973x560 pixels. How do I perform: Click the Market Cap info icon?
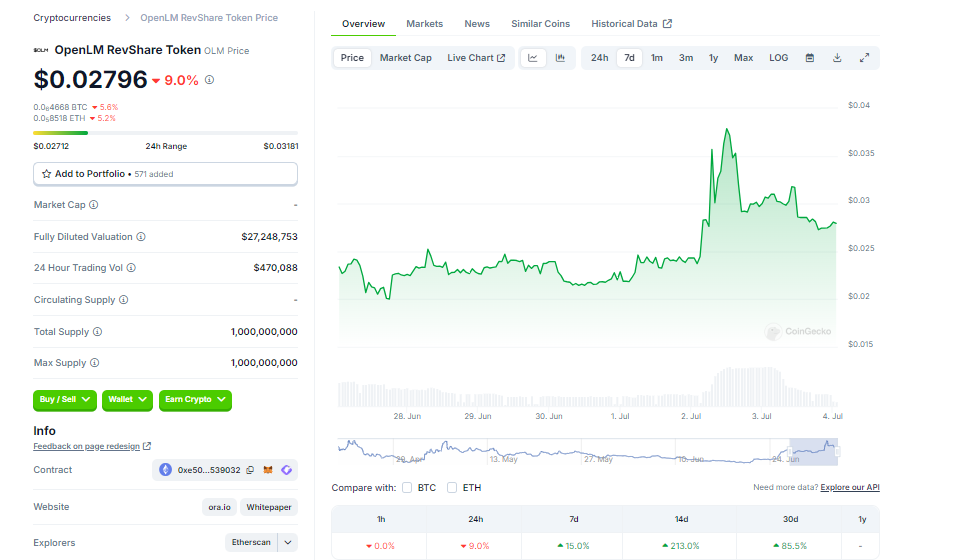pyautogui.click(x=94, y=205)
